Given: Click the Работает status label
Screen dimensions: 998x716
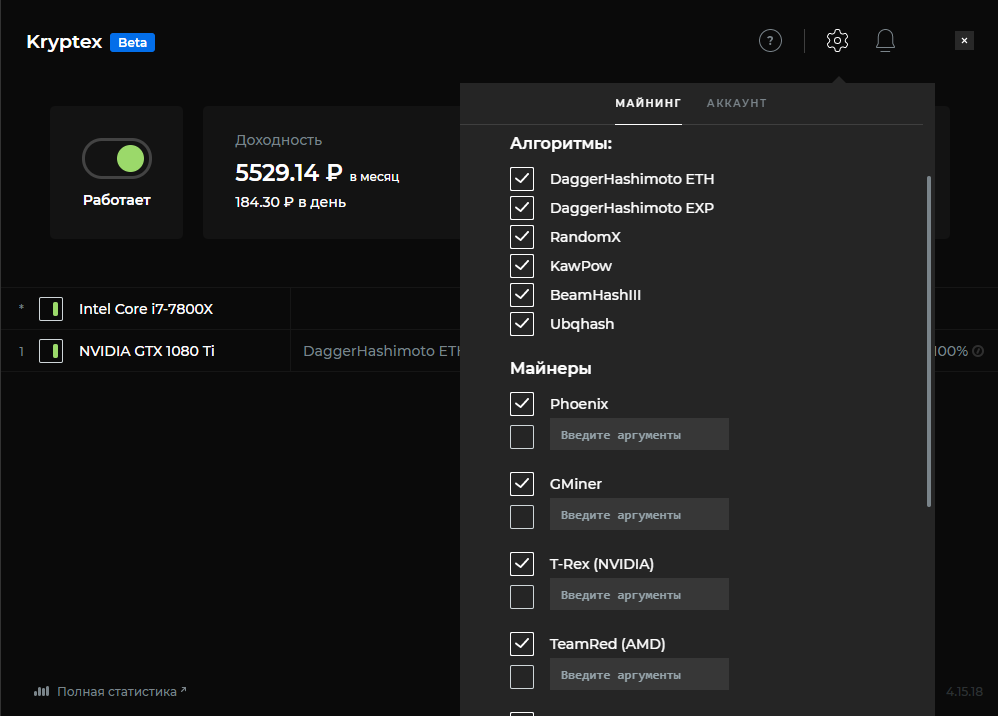Looking at the screenshot, I should [x=117, y=200].
